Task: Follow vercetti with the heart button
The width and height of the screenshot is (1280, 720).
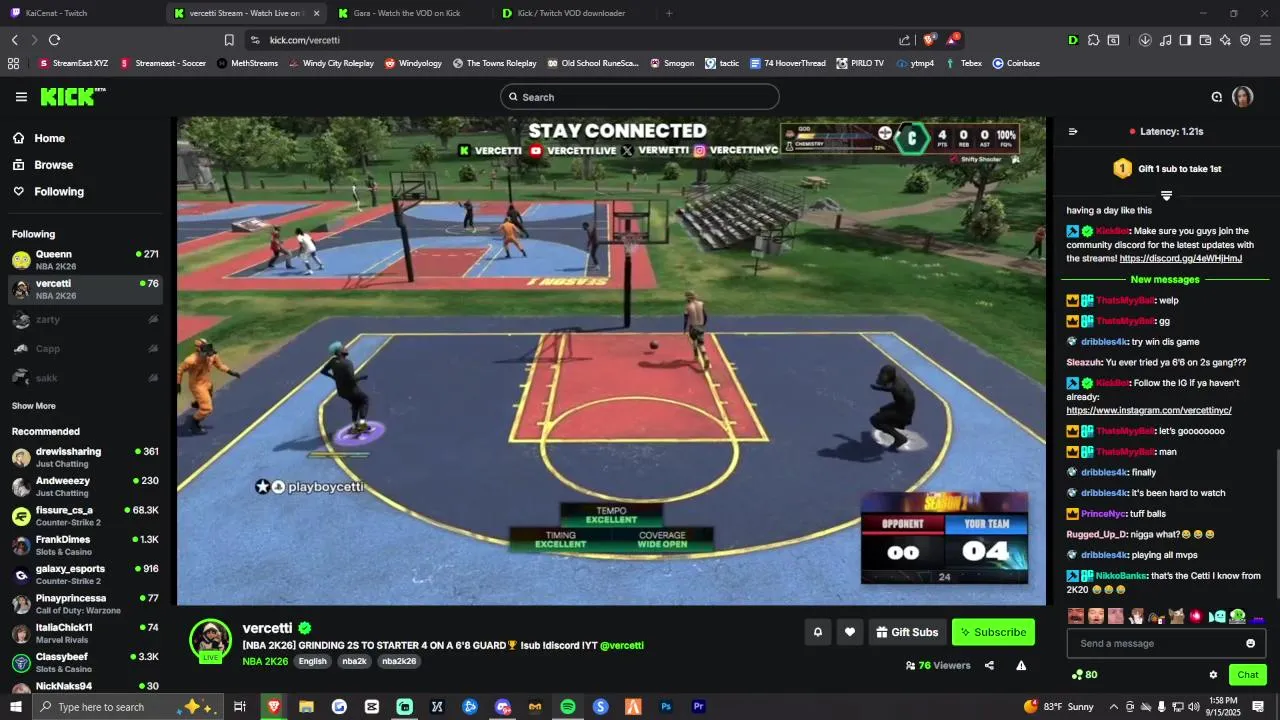Action: click(850, 632)
